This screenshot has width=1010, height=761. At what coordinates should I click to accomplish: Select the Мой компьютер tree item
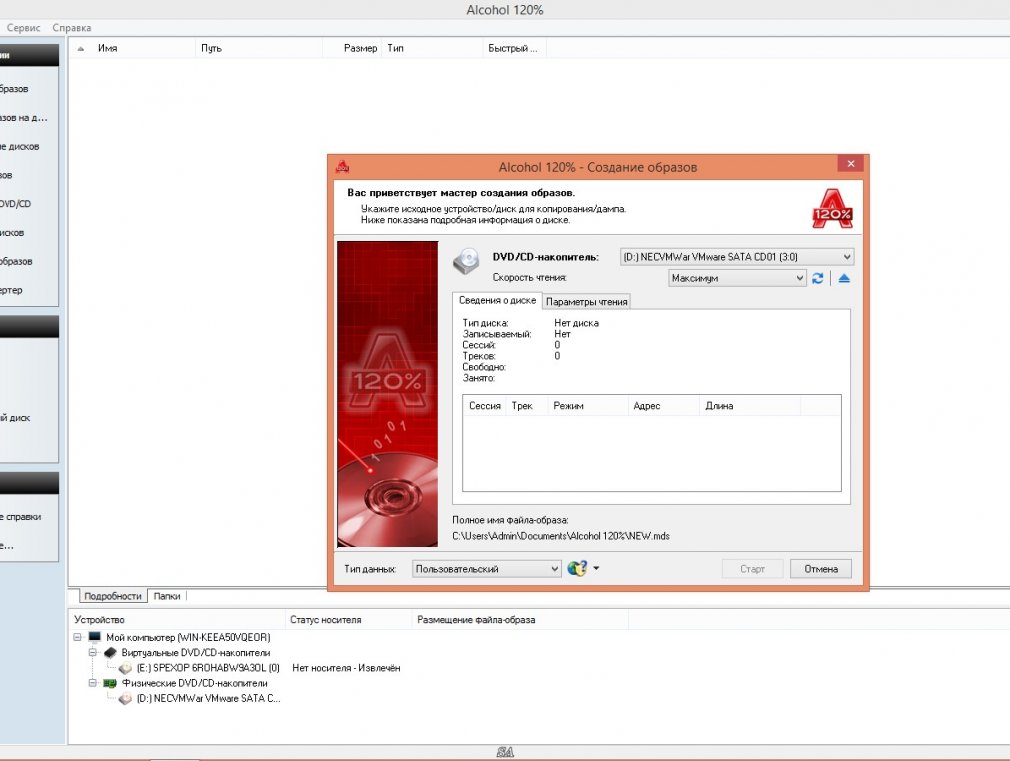coord(188,637)
